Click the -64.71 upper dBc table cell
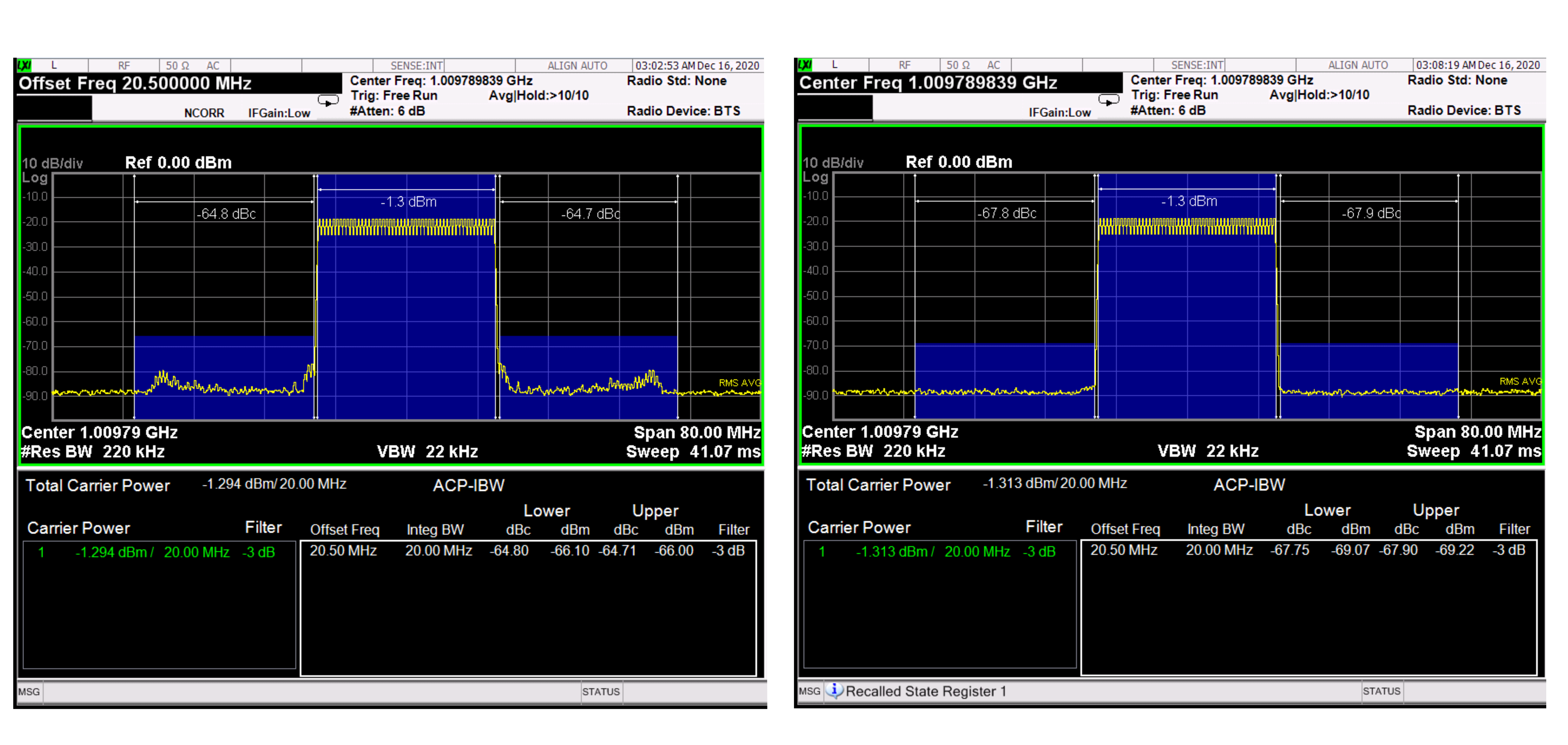 617,551
